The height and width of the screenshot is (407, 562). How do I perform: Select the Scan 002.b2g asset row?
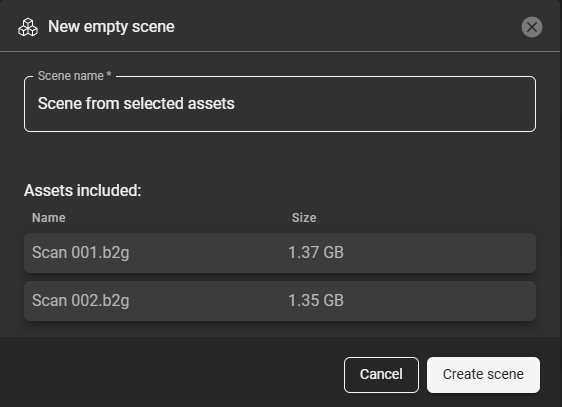tap(280, 301)
